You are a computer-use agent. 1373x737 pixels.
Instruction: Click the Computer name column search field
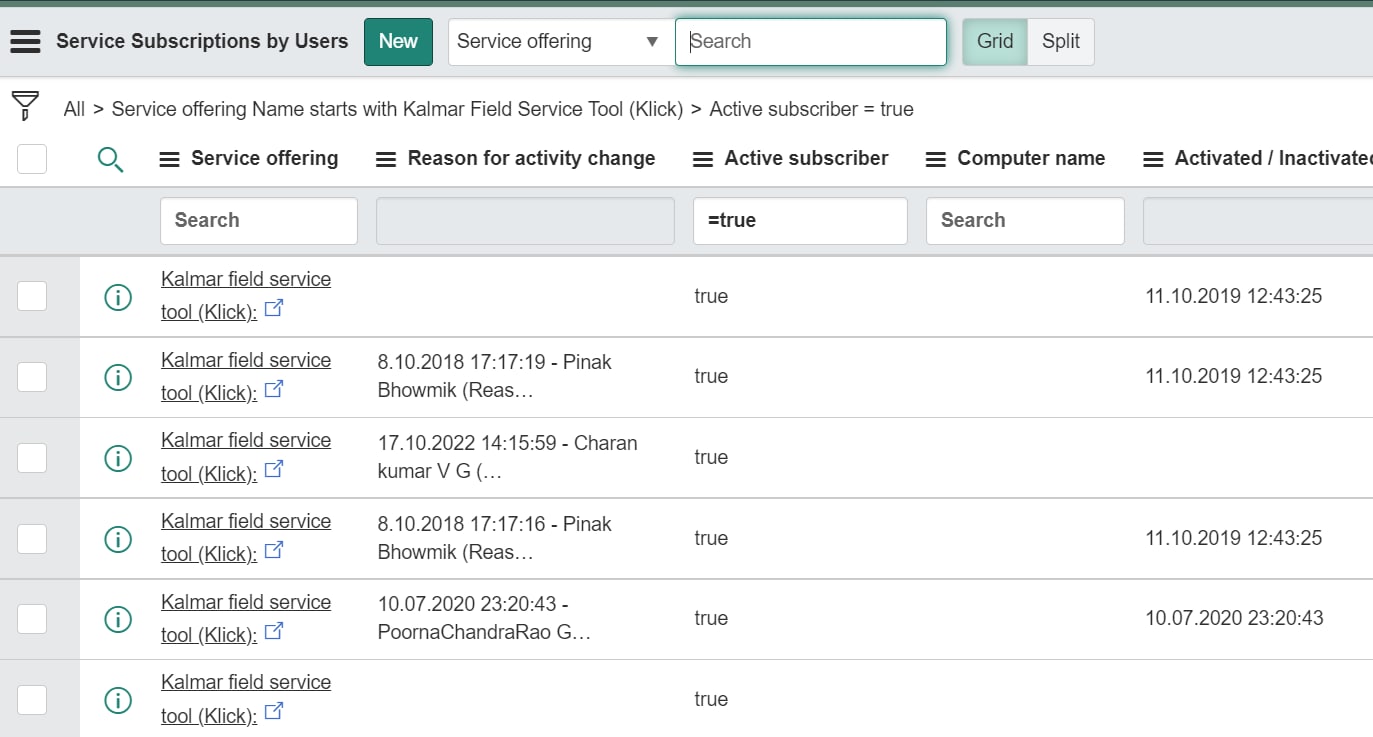(1025, 221)
